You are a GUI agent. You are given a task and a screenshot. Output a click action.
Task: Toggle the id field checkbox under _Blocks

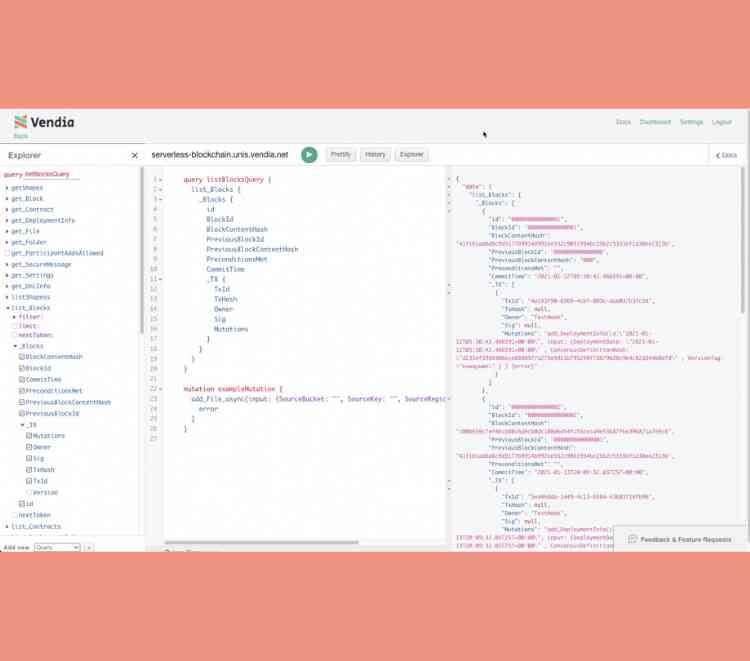(x=22, y=504)
